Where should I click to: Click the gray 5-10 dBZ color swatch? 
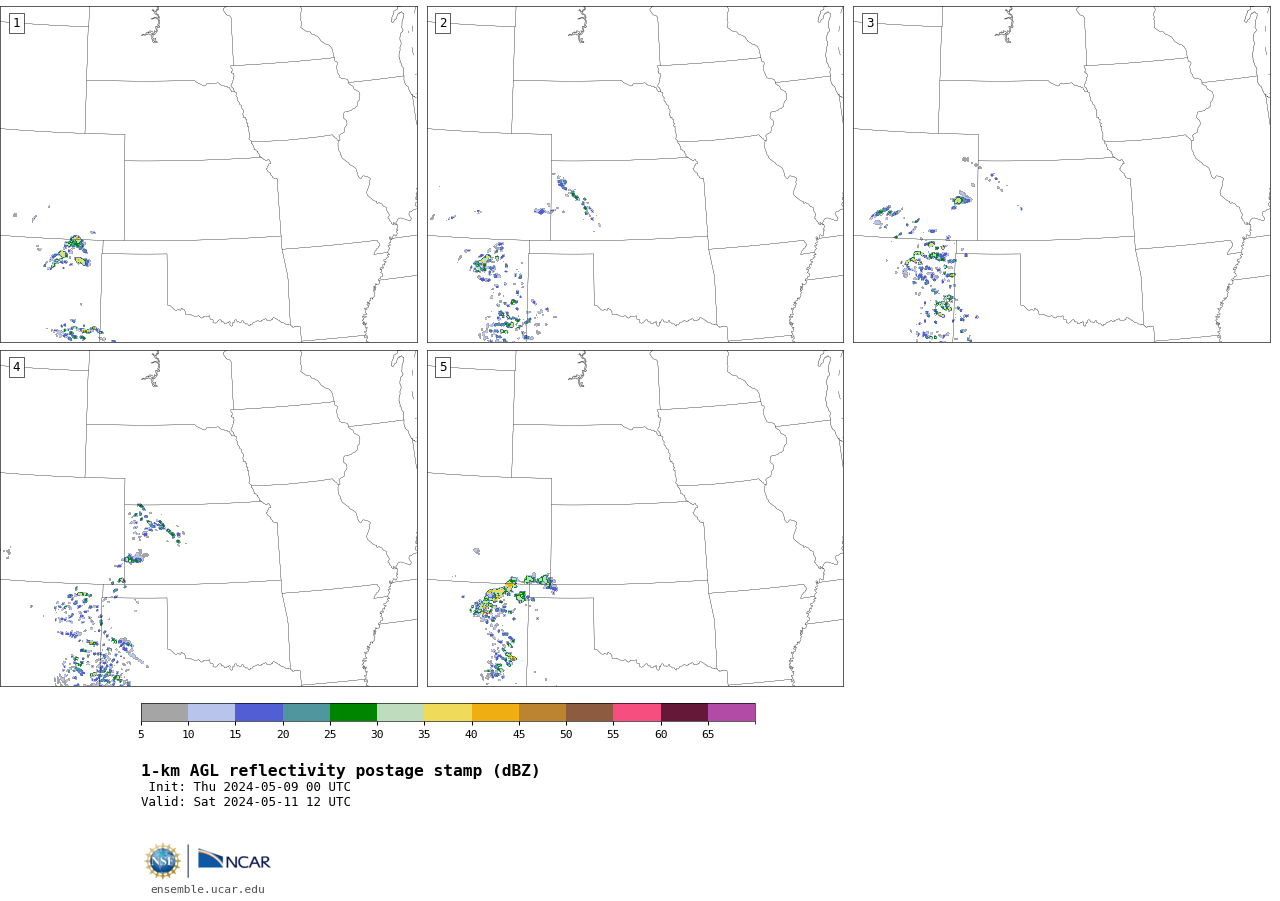pyautogui.click(x=164, y=712)
